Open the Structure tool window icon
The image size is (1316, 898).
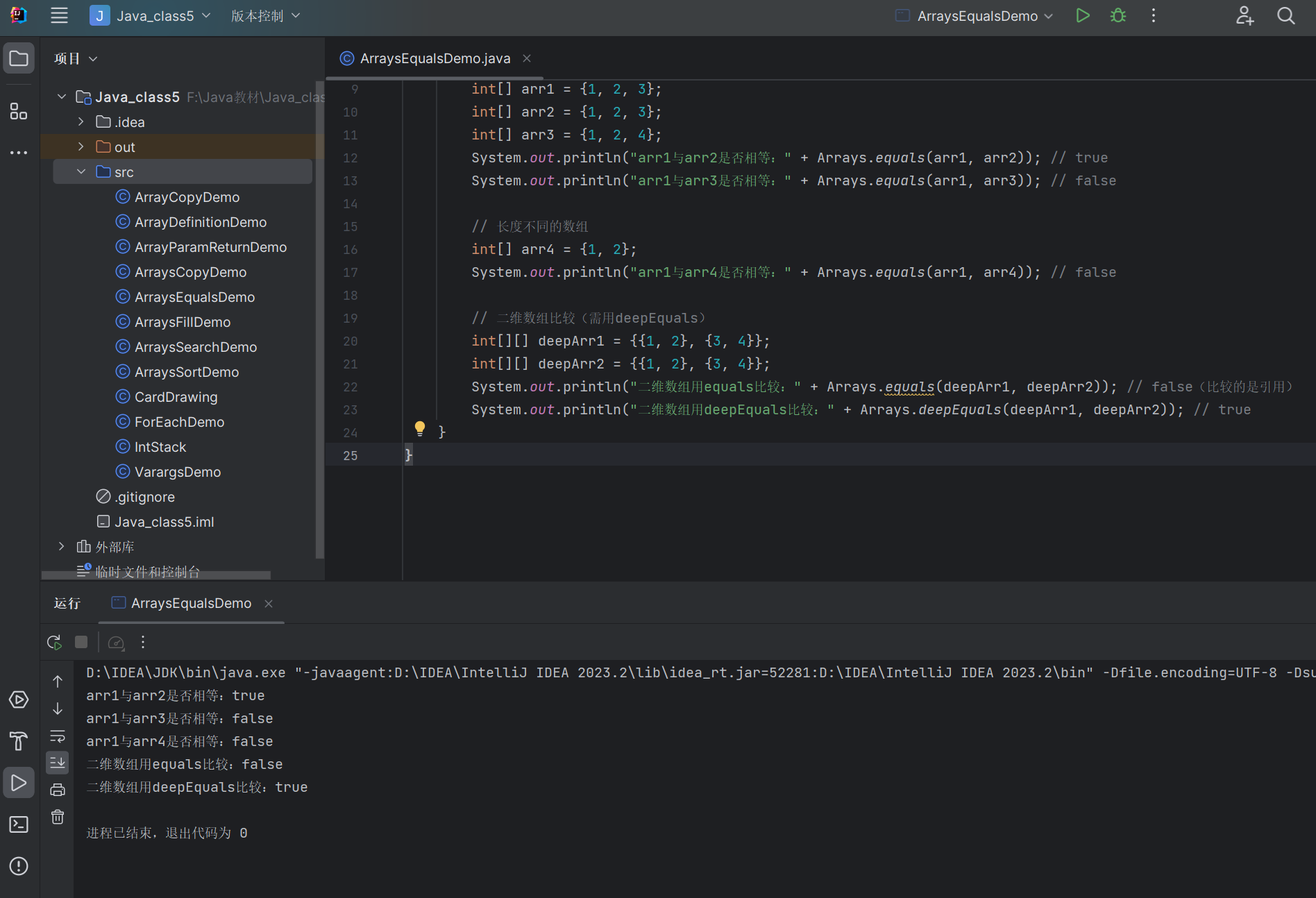point(19,111)
